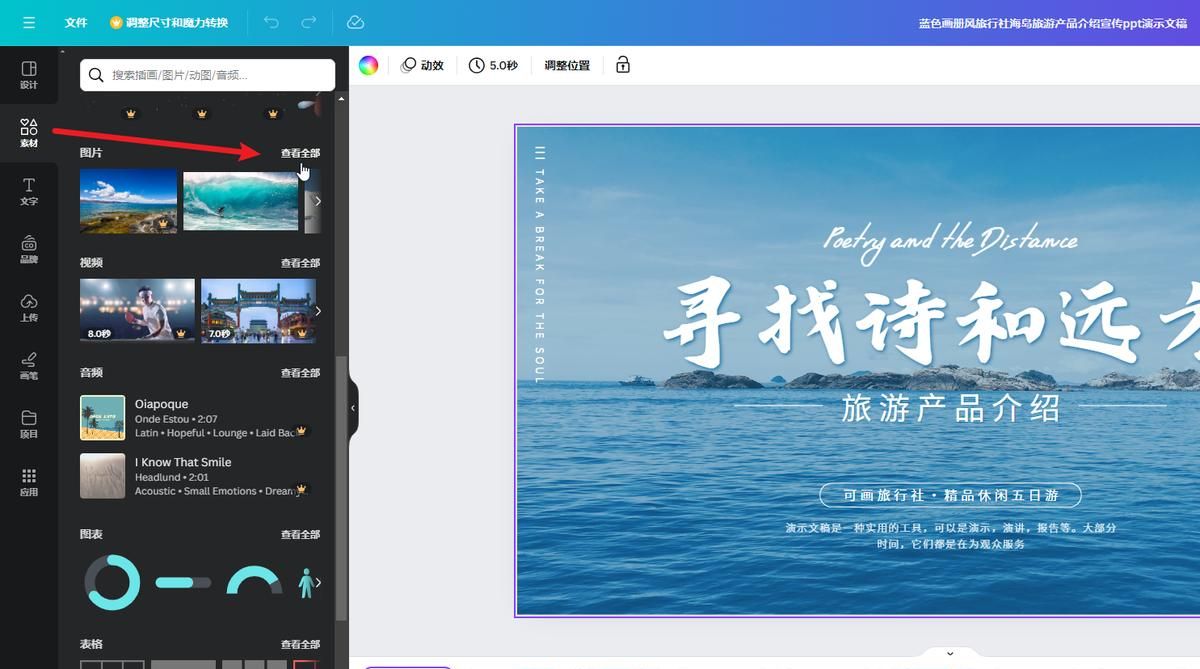Select the 寻找诗和远方 headline text

(930, 321)
